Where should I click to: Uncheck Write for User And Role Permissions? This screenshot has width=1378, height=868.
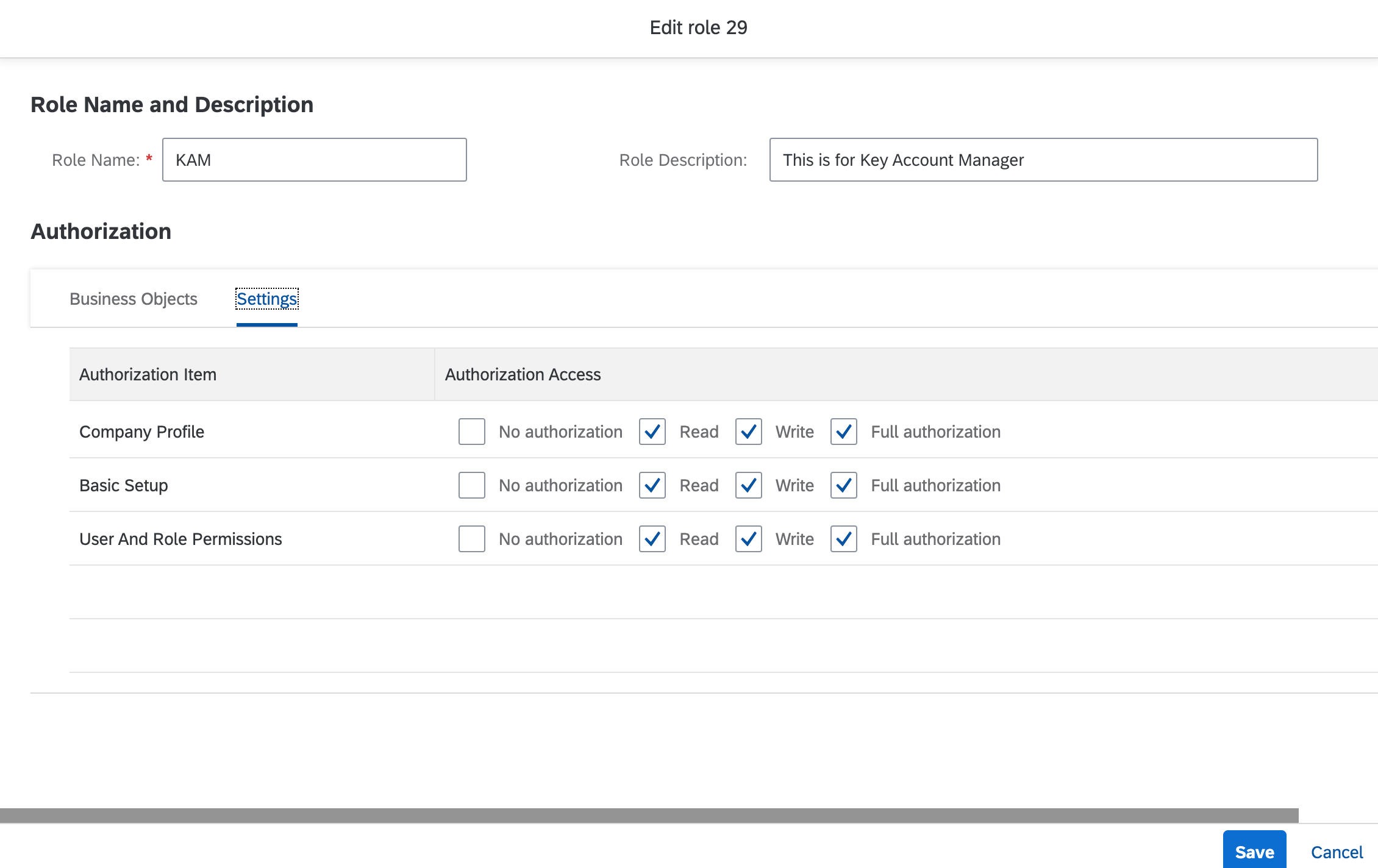748,539
